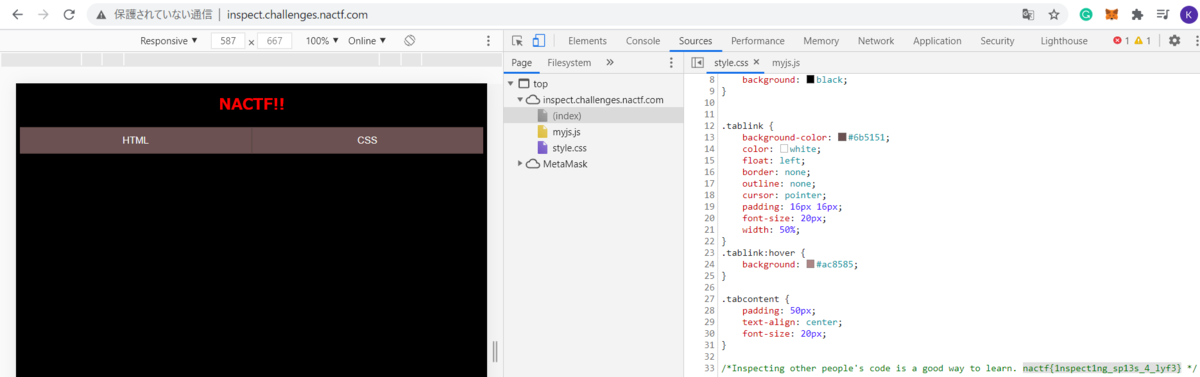Click the highlighted nactf flag text in comment

[1102, 368]
